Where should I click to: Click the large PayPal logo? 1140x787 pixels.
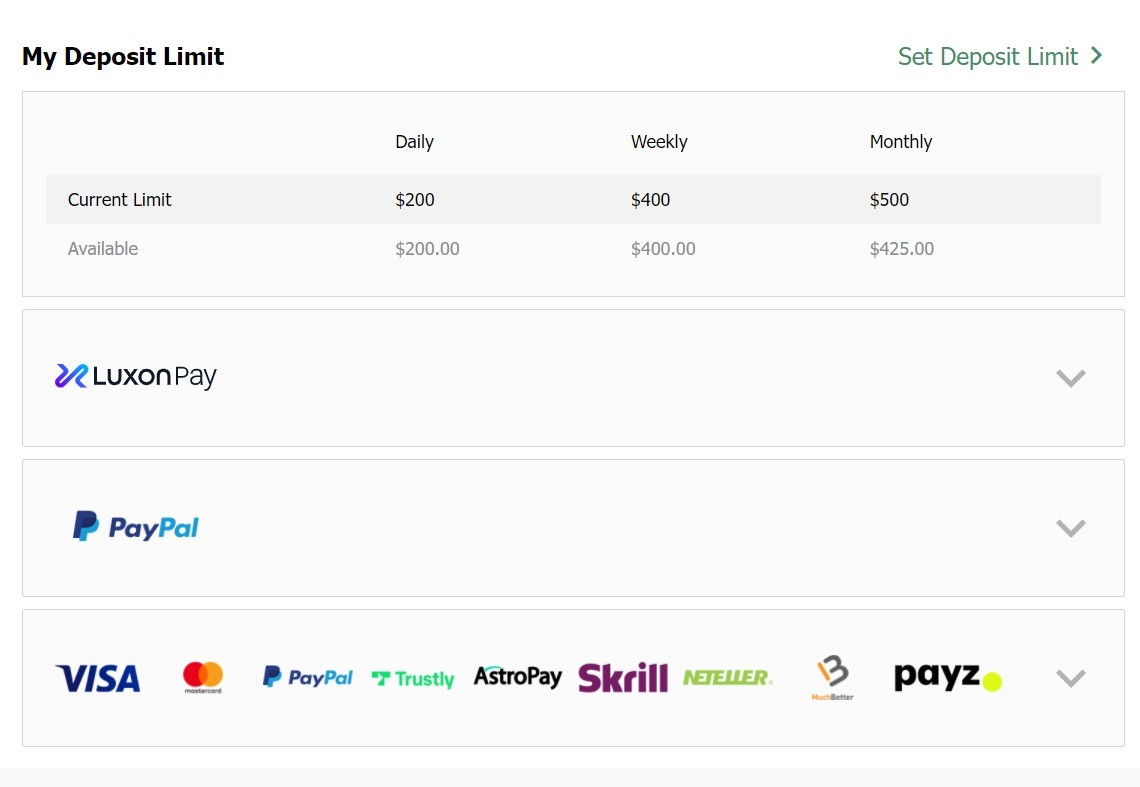click(x=136, y=527)
